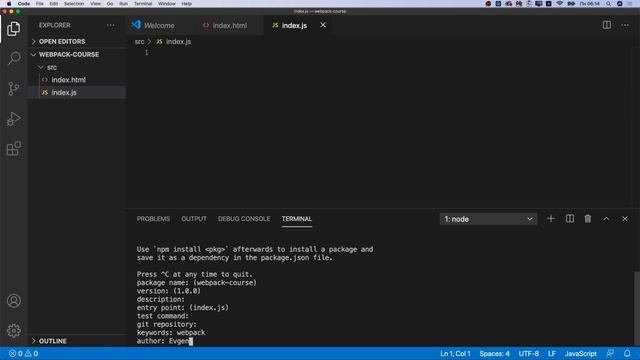Open the Output panel tab

[194, 219]
